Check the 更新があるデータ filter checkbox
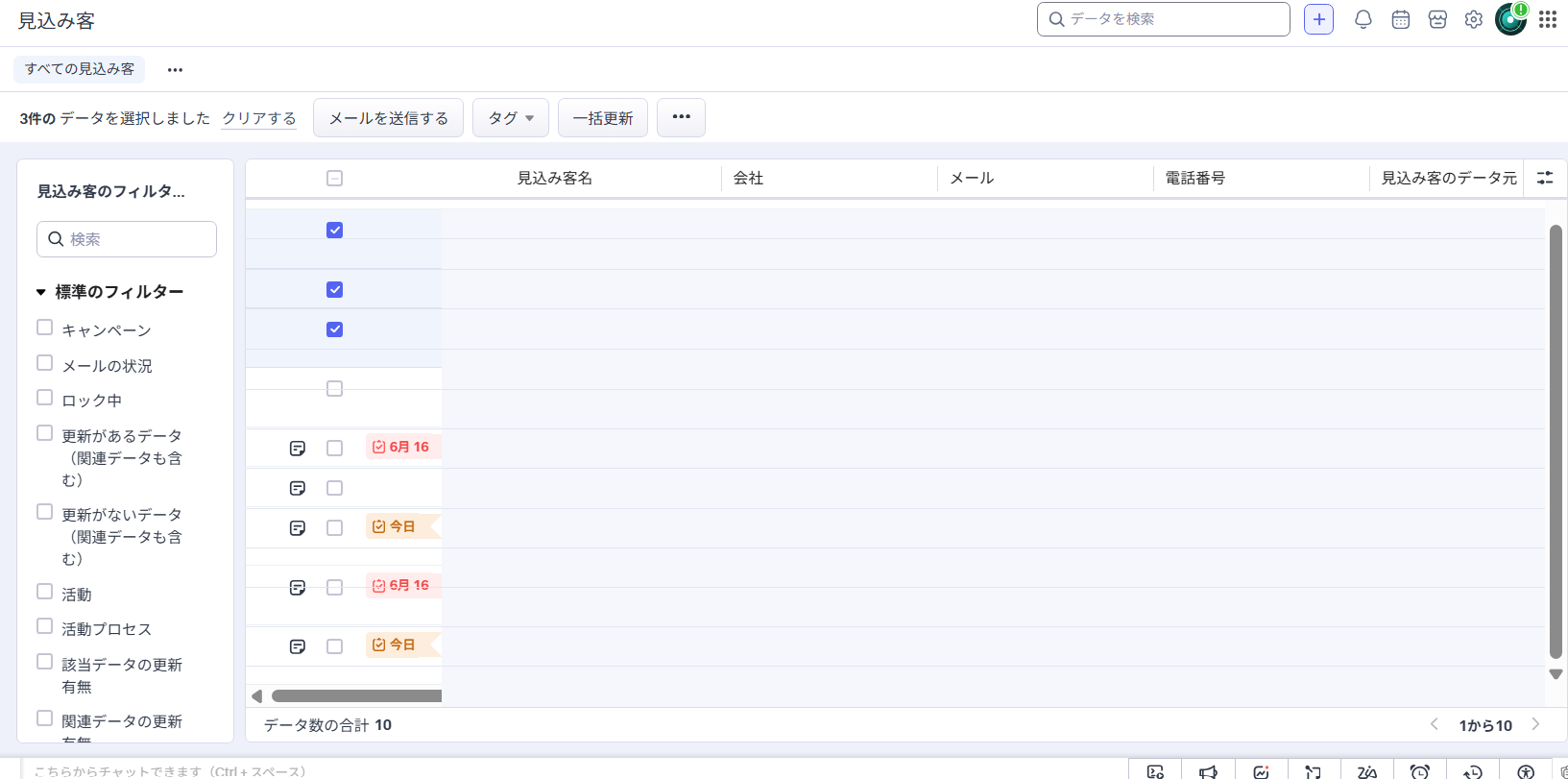 point(44,433)
